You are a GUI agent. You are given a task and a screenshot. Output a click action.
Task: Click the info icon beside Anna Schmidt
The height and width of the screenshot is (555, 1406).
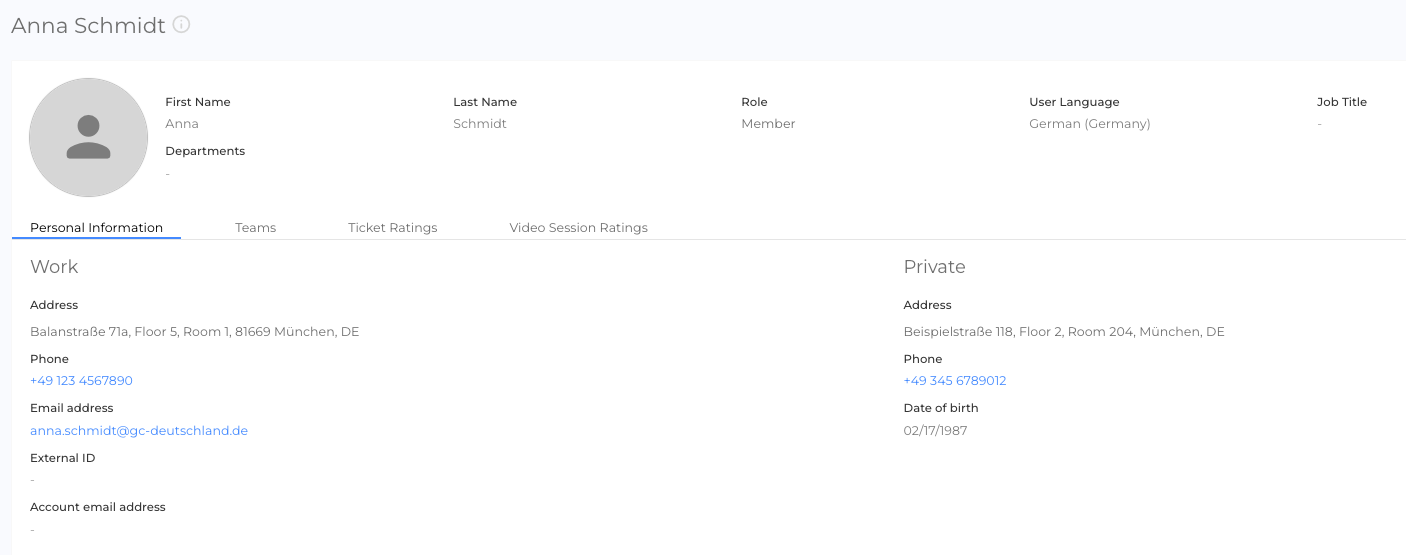[181, 25]
